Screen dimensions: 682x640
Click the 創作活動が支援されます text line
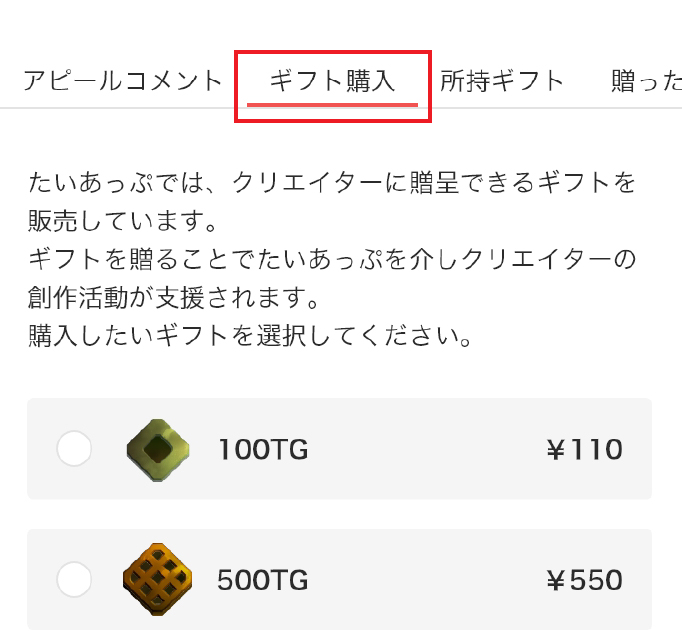click(174, 298)
